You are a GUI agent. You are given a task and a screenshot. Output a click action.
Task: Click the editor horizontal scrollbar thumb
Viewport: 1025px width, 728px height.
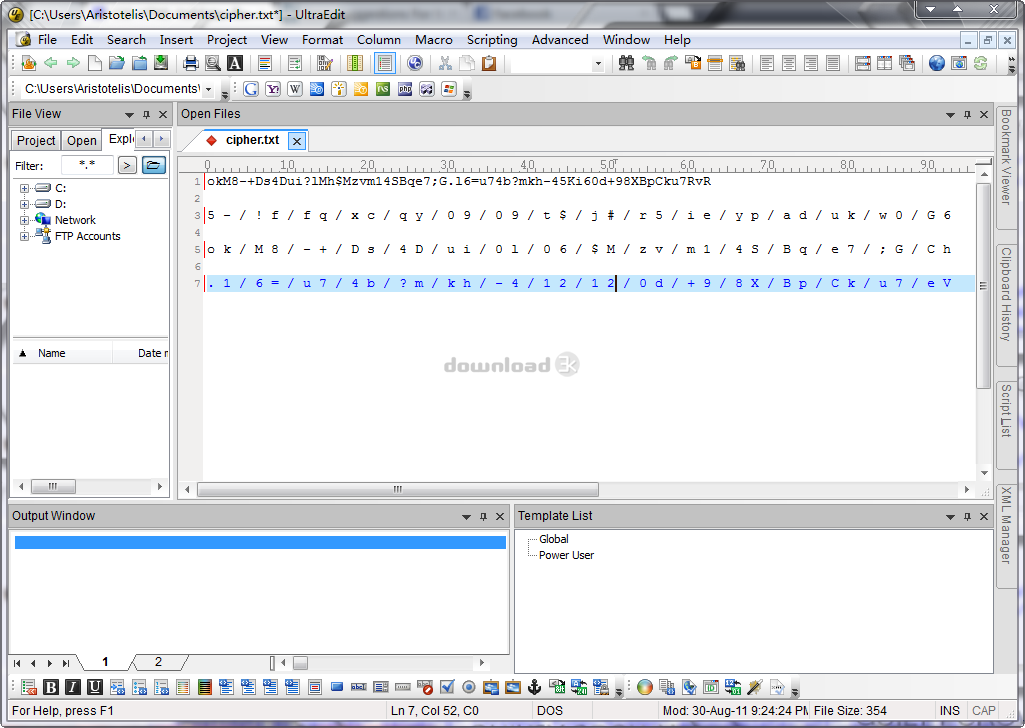point(397,489)
